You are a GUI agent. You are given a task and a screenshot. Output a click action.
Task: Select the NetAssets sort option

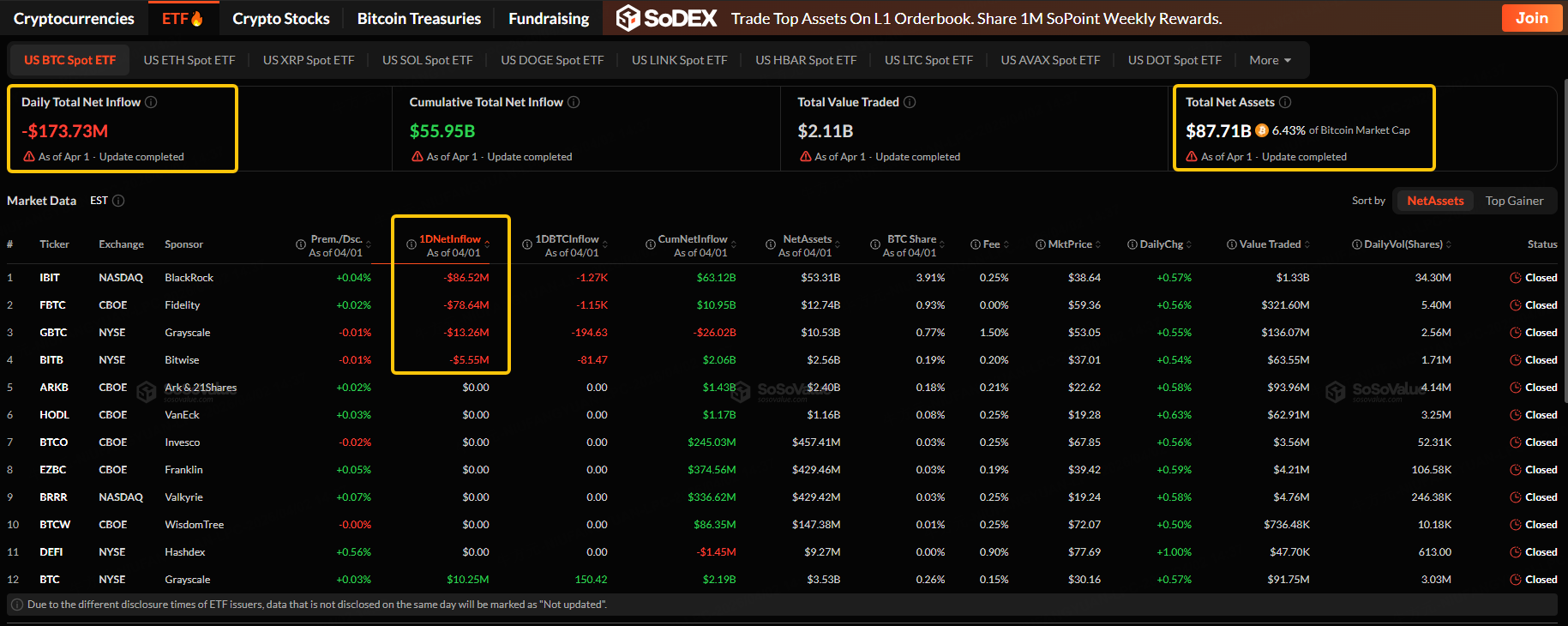point(1434,201)
